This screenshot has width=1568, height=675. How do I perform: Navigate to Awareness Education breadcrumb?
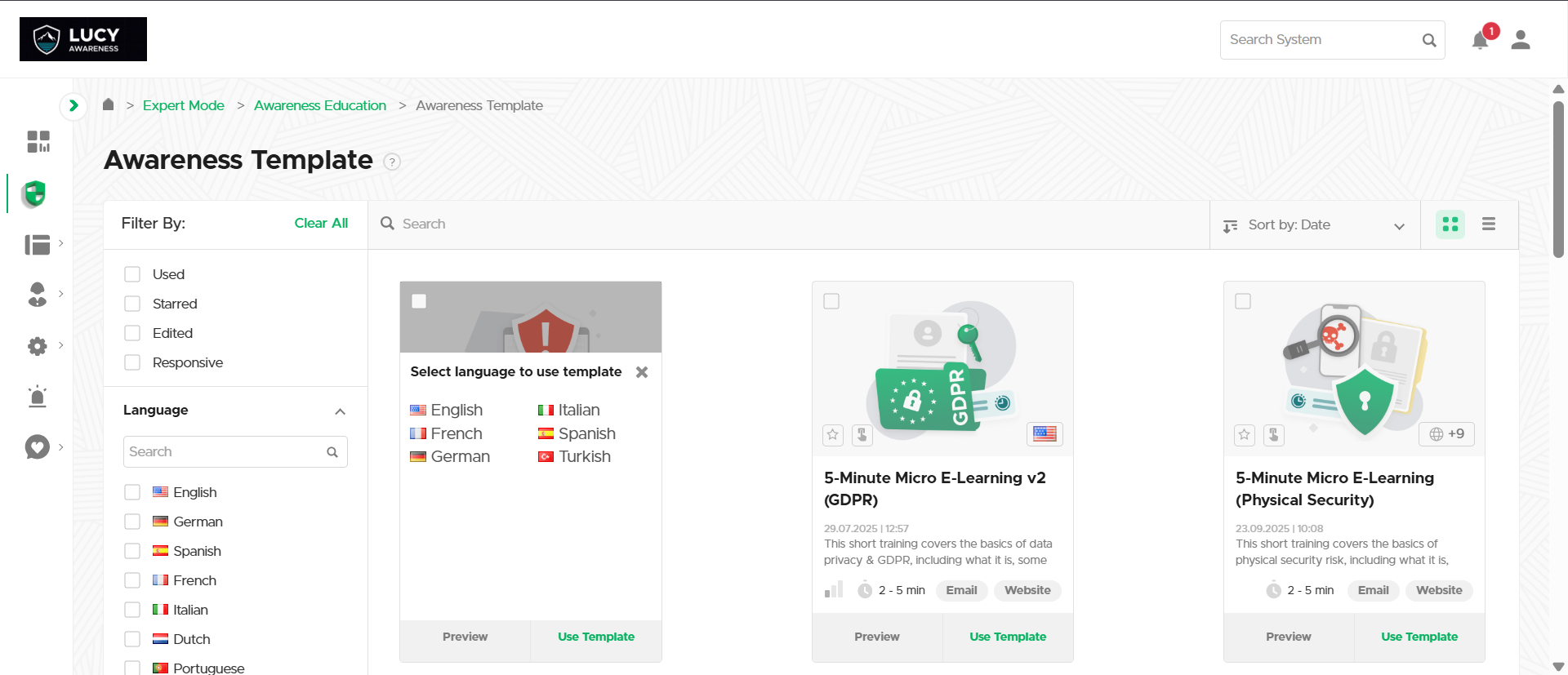coord(319,105)
